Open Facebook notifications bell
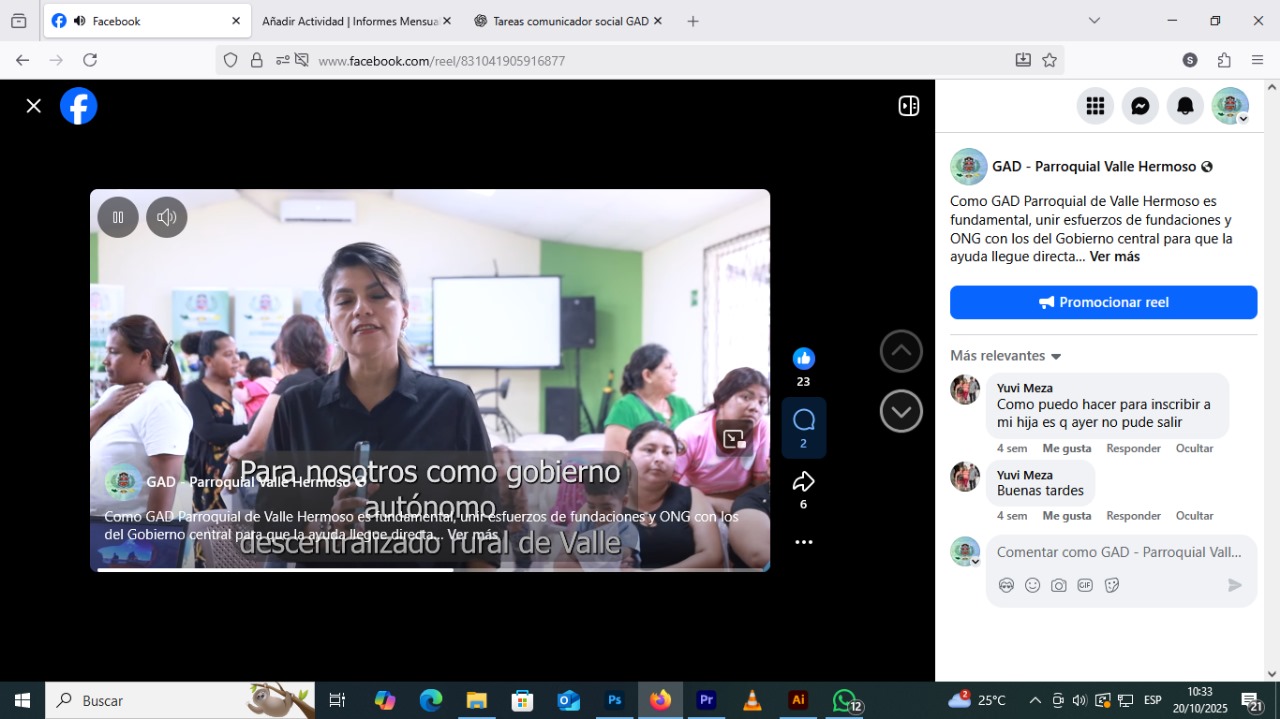The height and width of the screenshot is (719, 1280). point(1185,106)
